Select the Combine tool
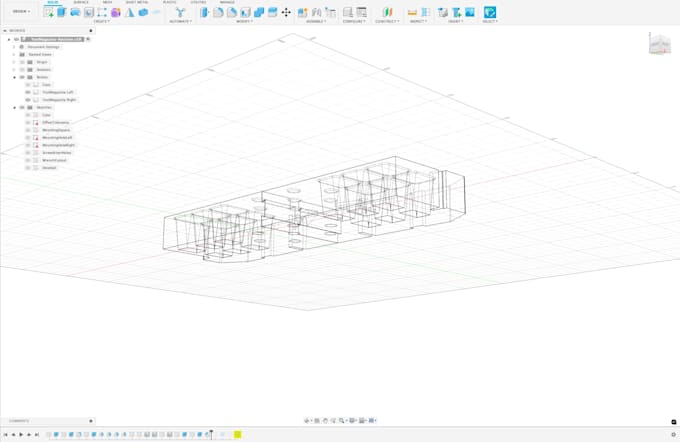The image size is (680, 442). (259, 12)
